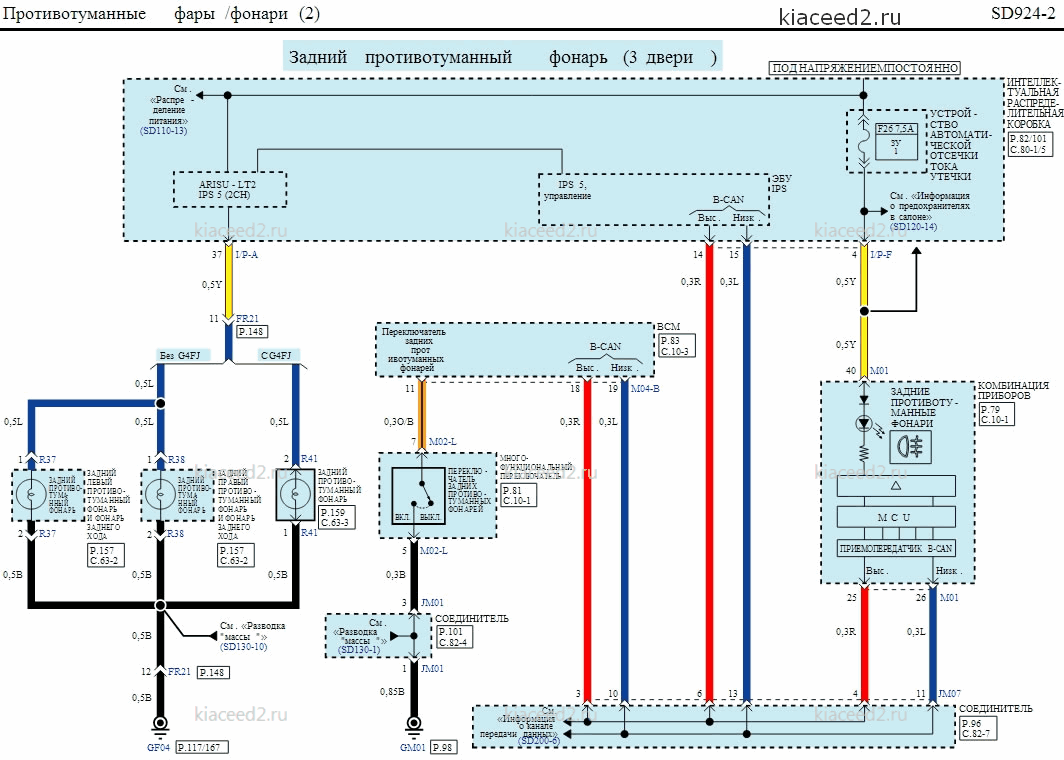Click the R38 right fog lamp bulb
1064x760 pixels.
pos(160,495)
